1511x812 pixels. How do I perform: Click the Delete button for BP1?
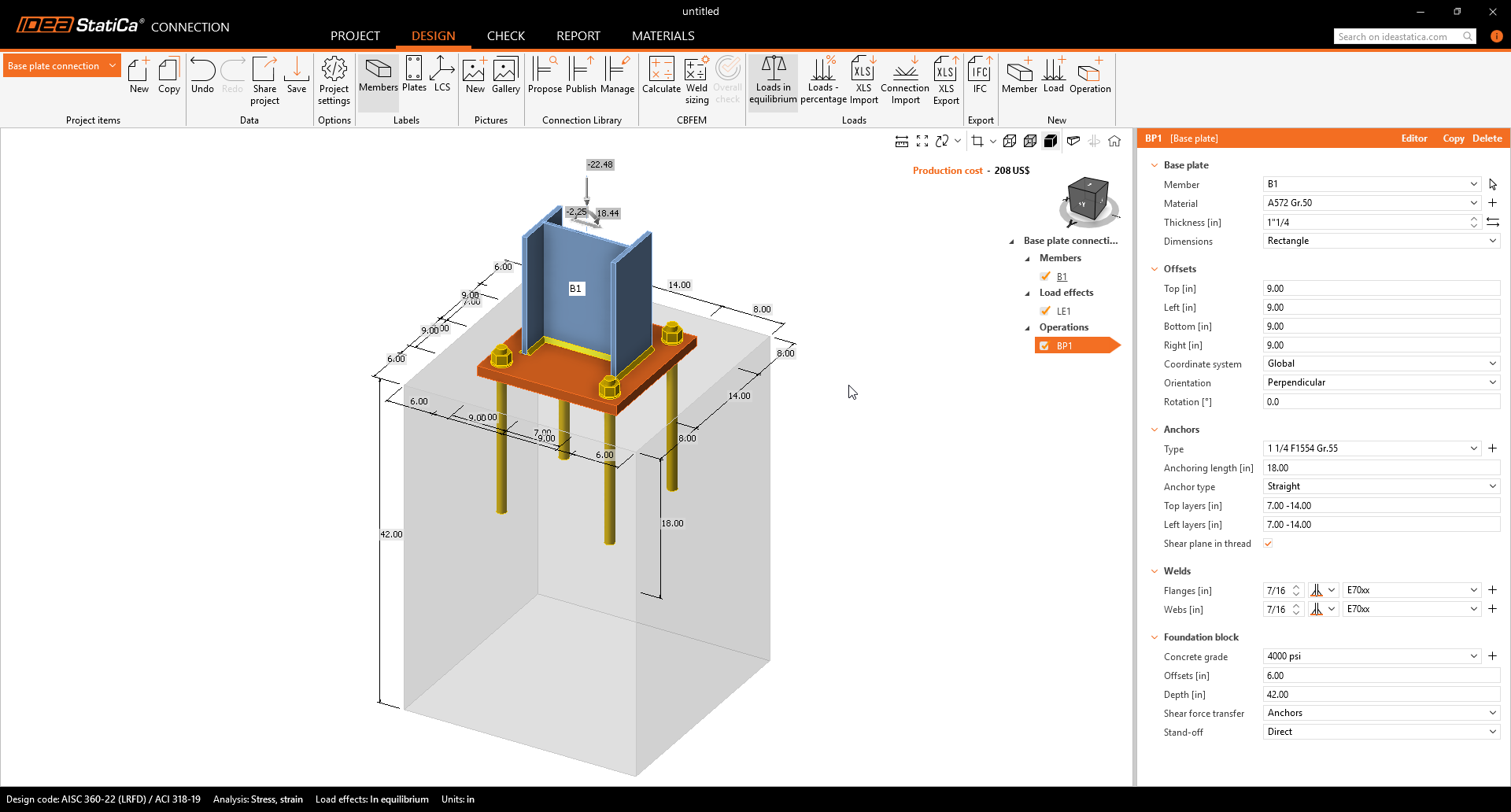(x=1486, y=138)
